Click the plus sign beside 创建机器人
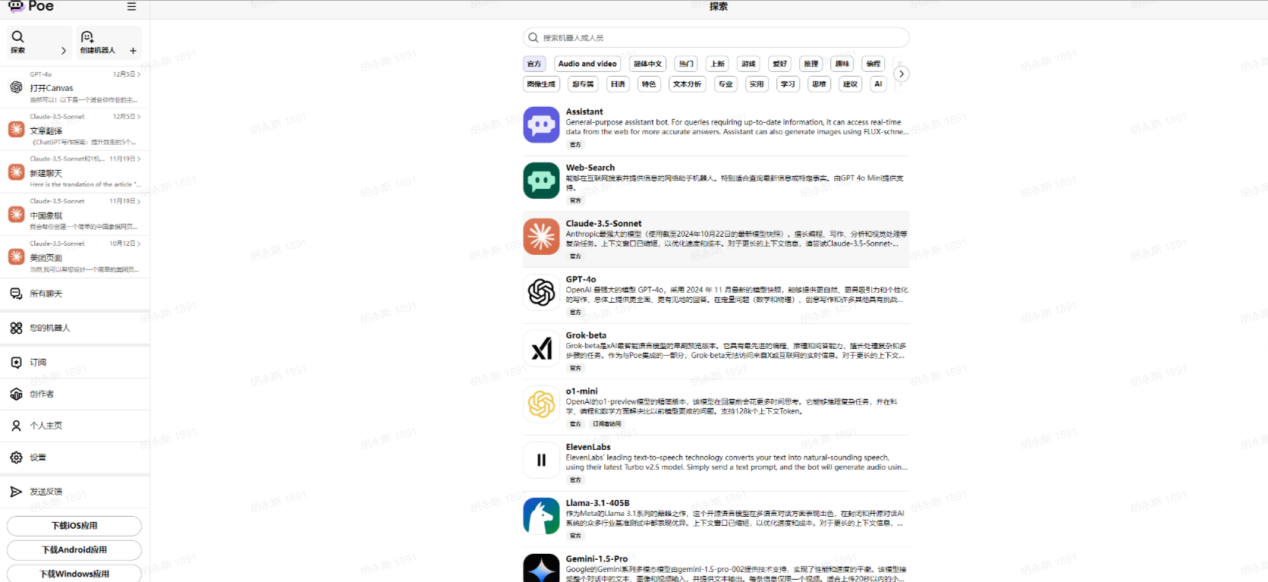Image resolution: width=1268 pixels, height=582 pixels. [133, 50]
